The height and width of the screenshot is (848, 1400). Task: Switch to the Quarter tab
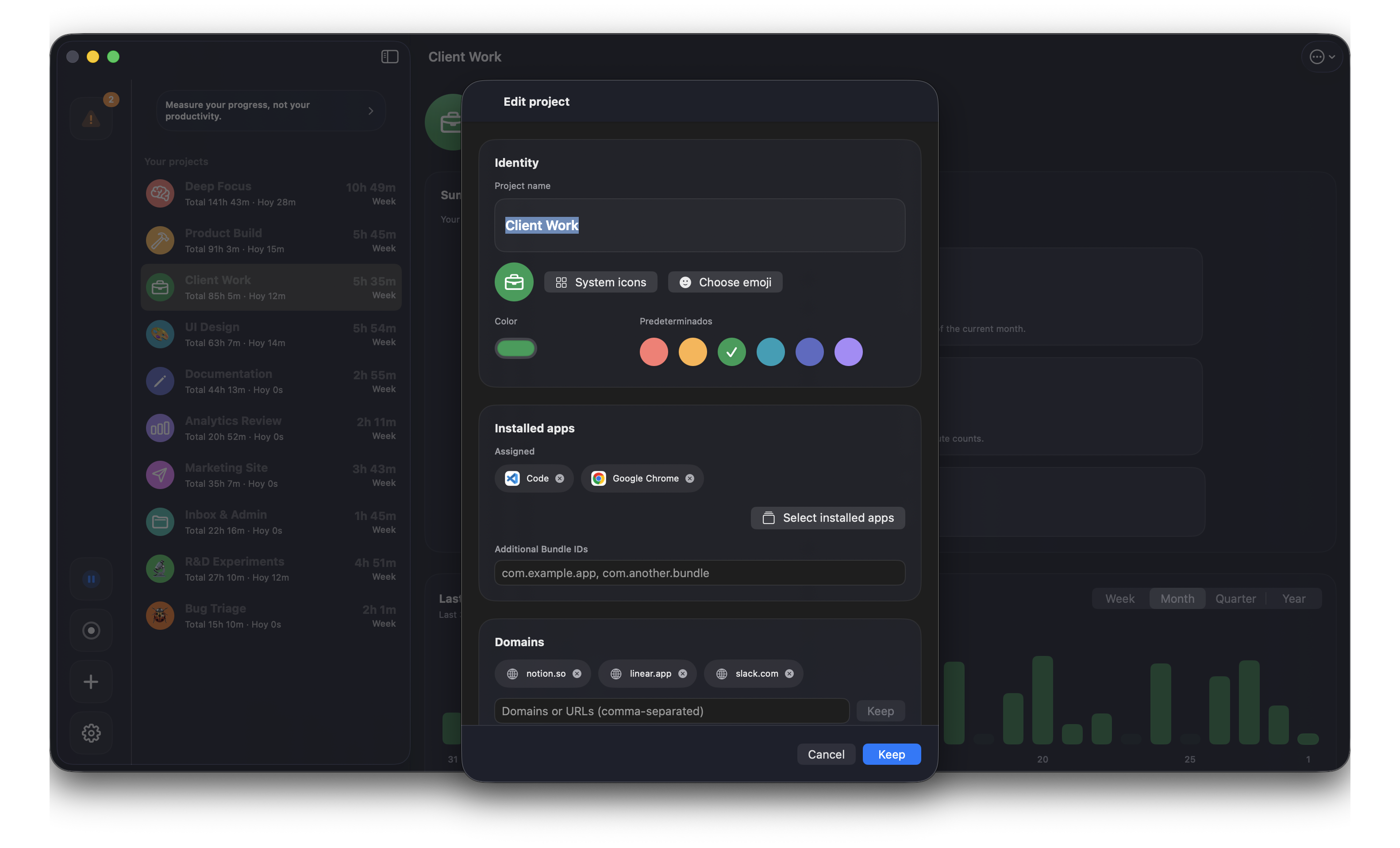click(1236, 598)
